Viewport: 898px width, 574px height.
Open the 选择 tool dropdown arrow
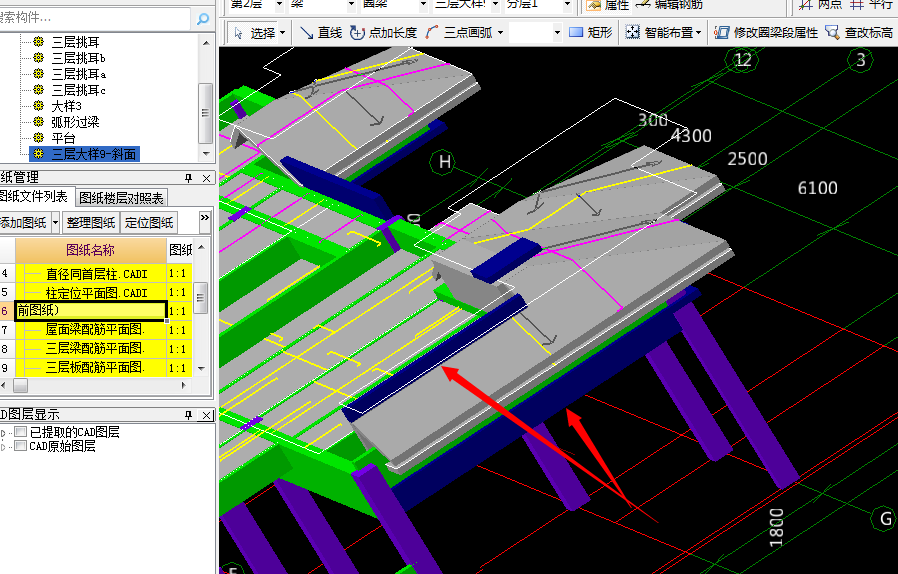[x=282, y=33]
